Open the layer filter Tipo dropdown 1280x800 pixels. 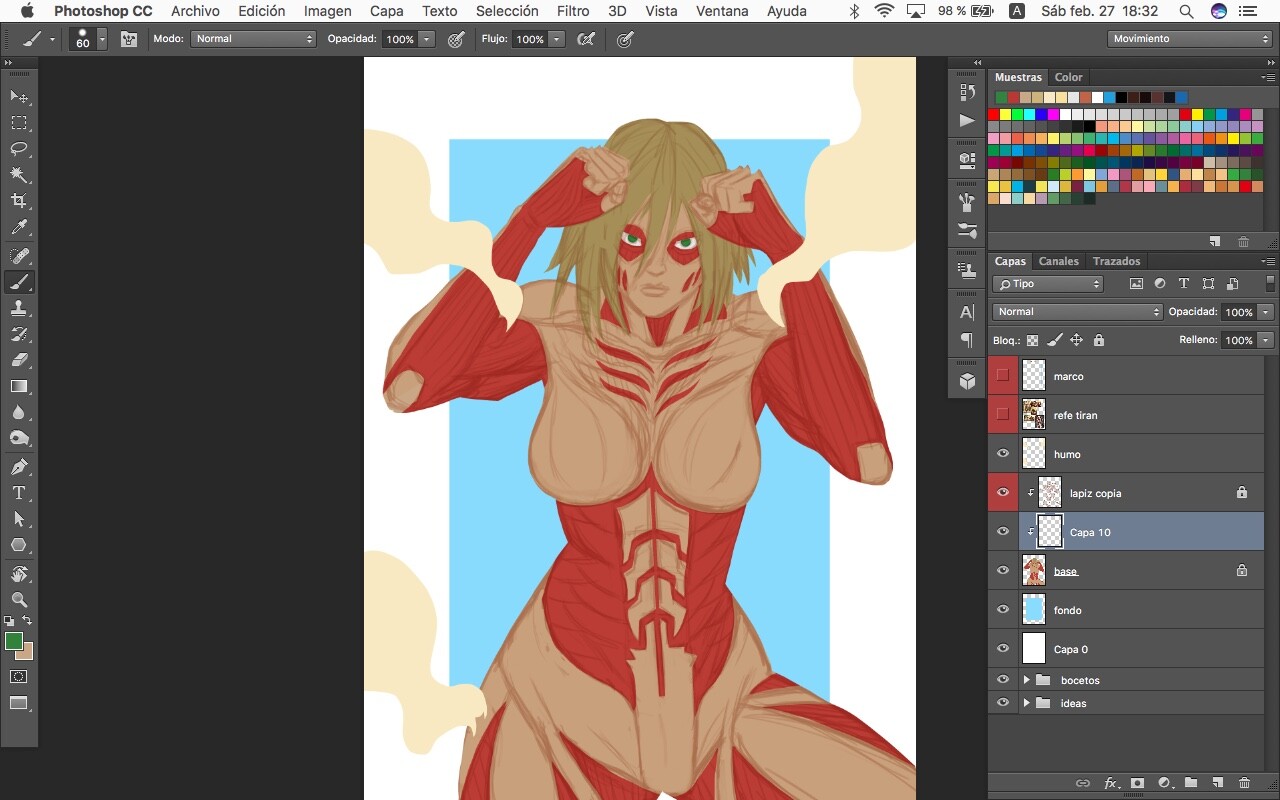coord(1048,284)
